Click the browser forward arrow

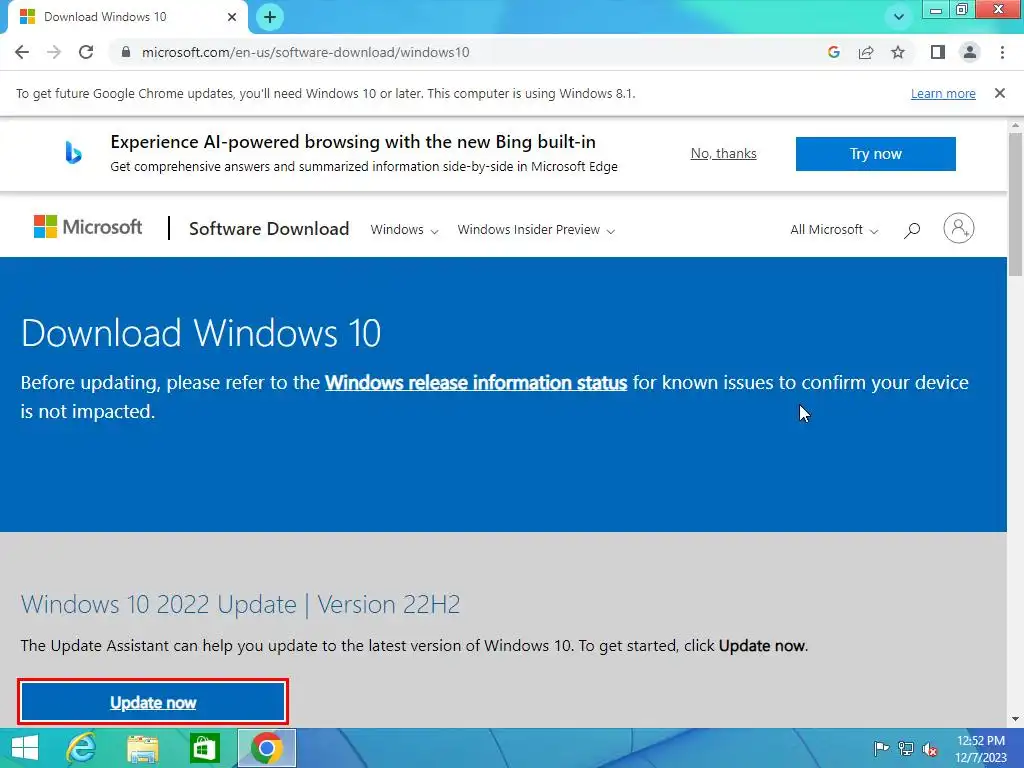pos(54,52)
